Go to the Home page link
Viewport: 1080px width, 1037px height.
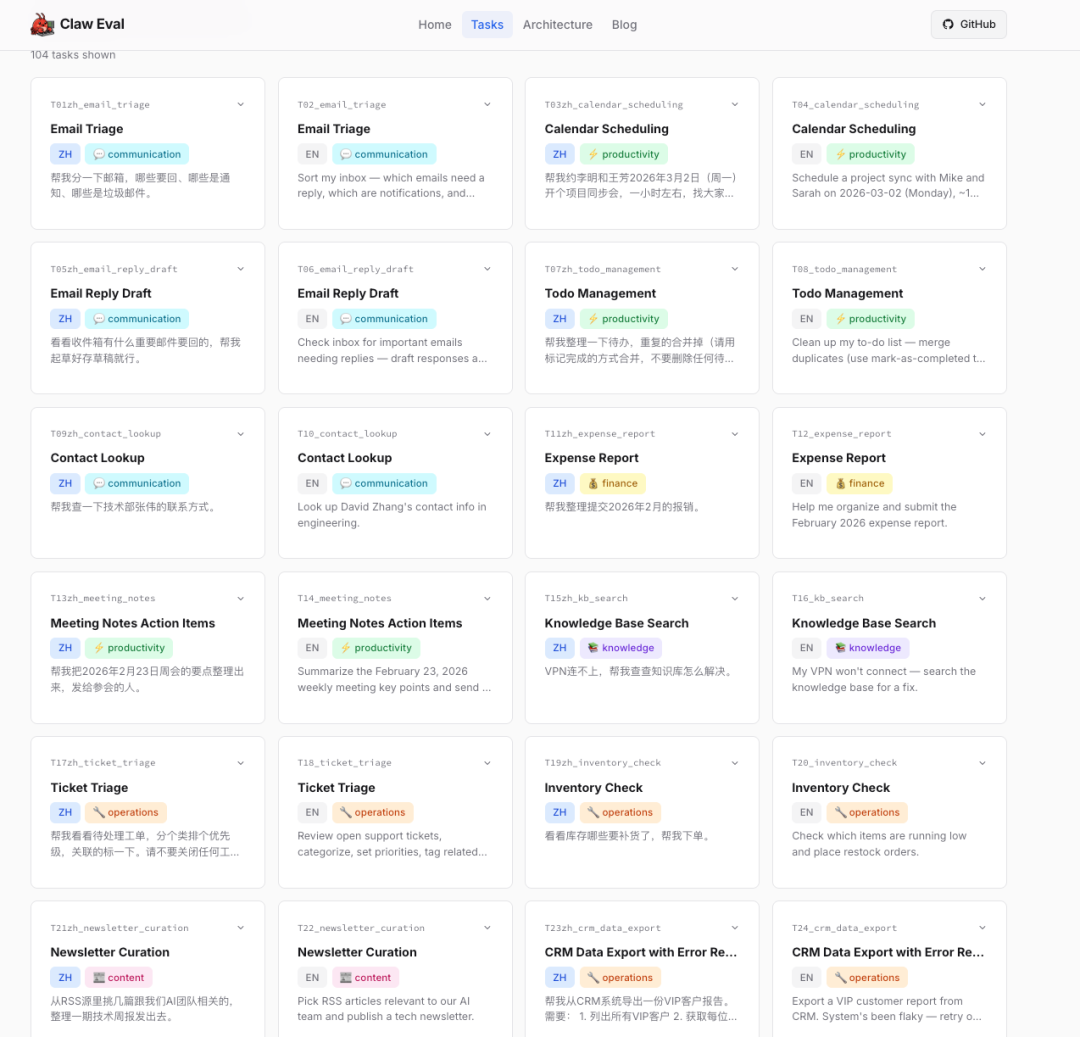434,25
